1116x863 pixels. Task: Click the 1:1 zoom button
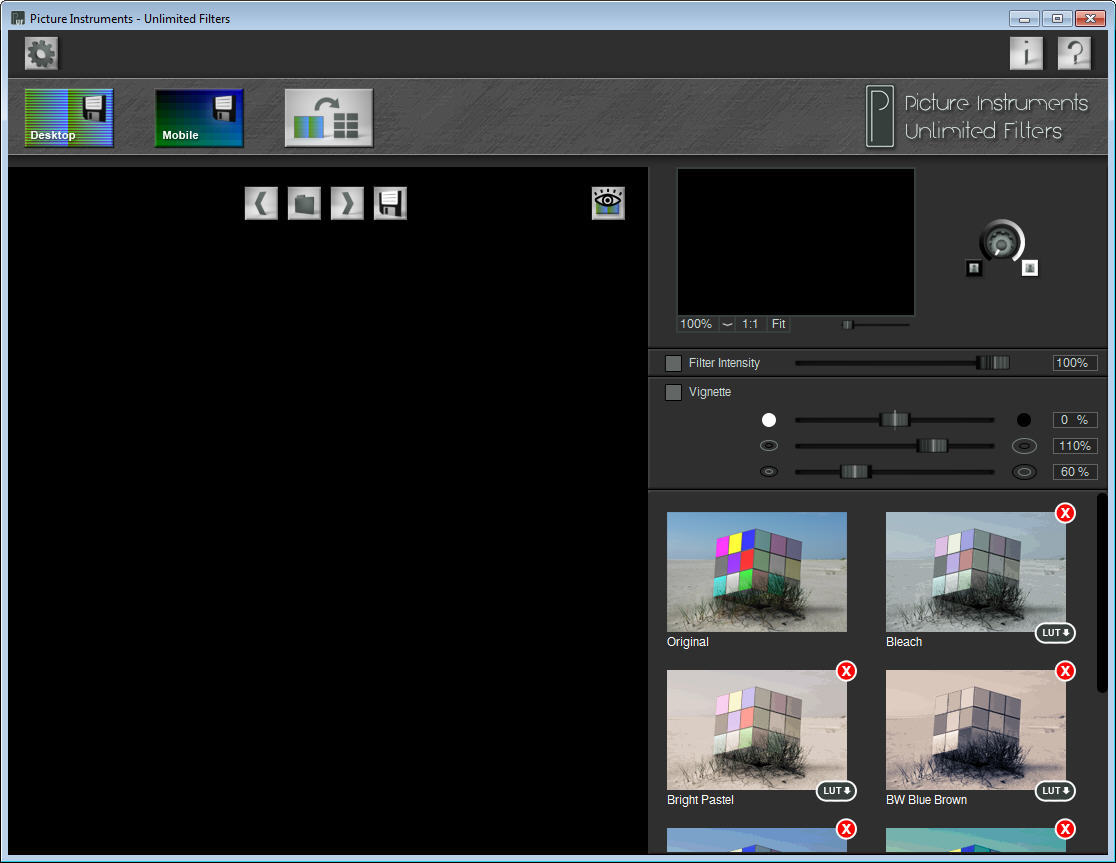tap(750, 324)
